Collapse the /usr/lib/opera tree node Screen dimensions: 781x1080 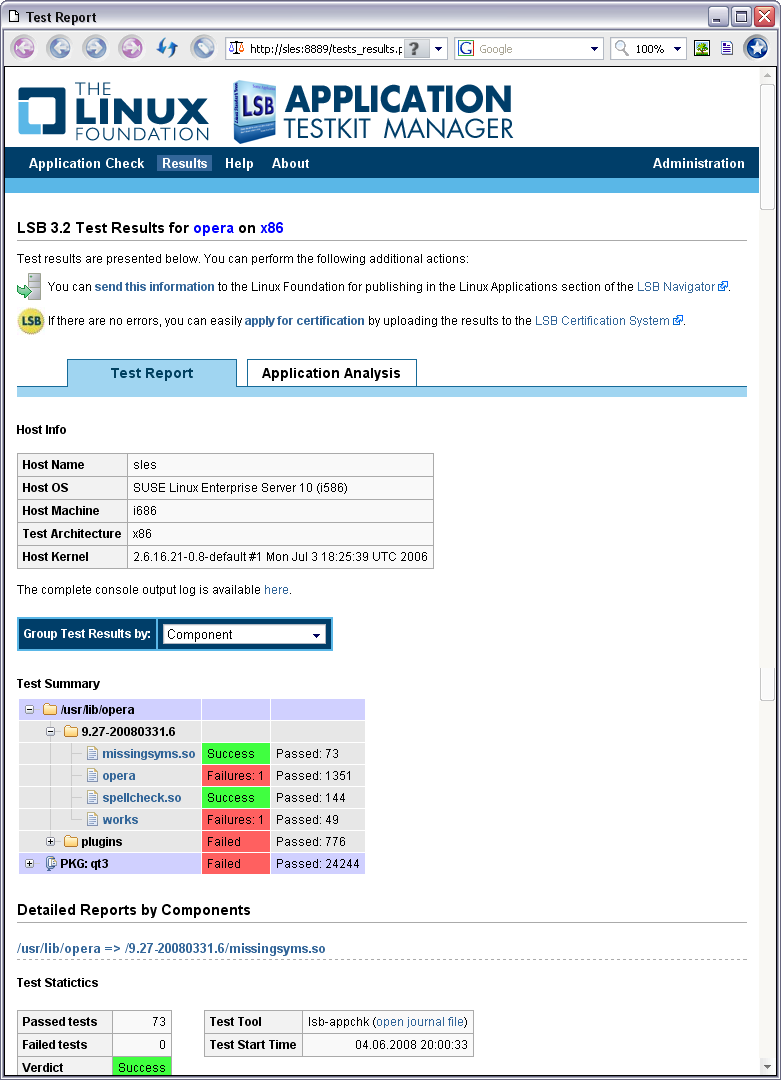click(30, 709)
